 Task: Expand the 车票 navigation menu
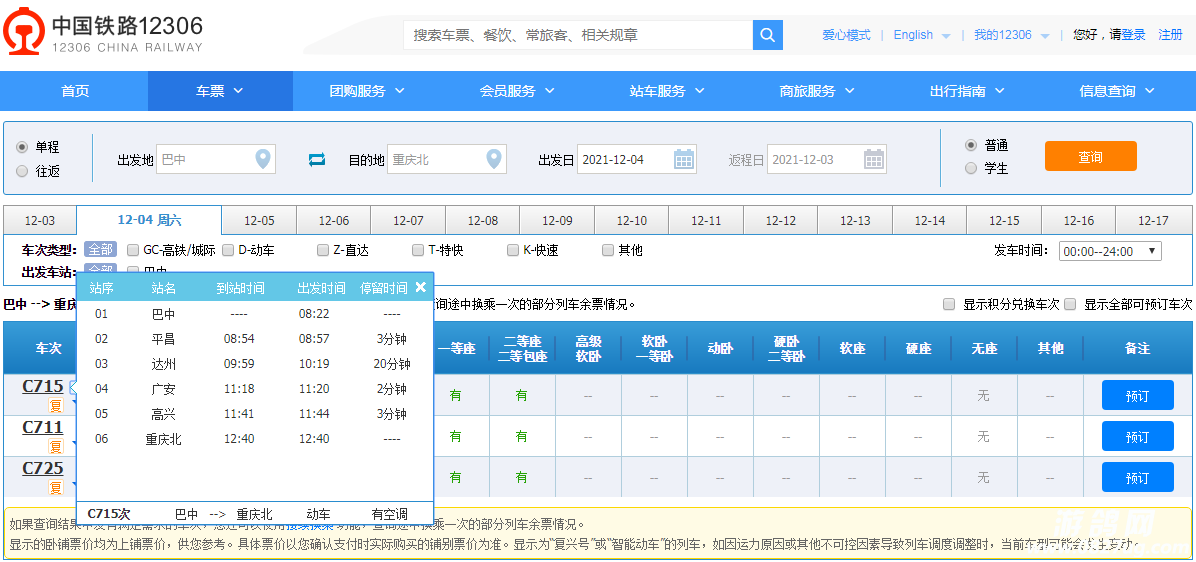(x=220, y=91)
